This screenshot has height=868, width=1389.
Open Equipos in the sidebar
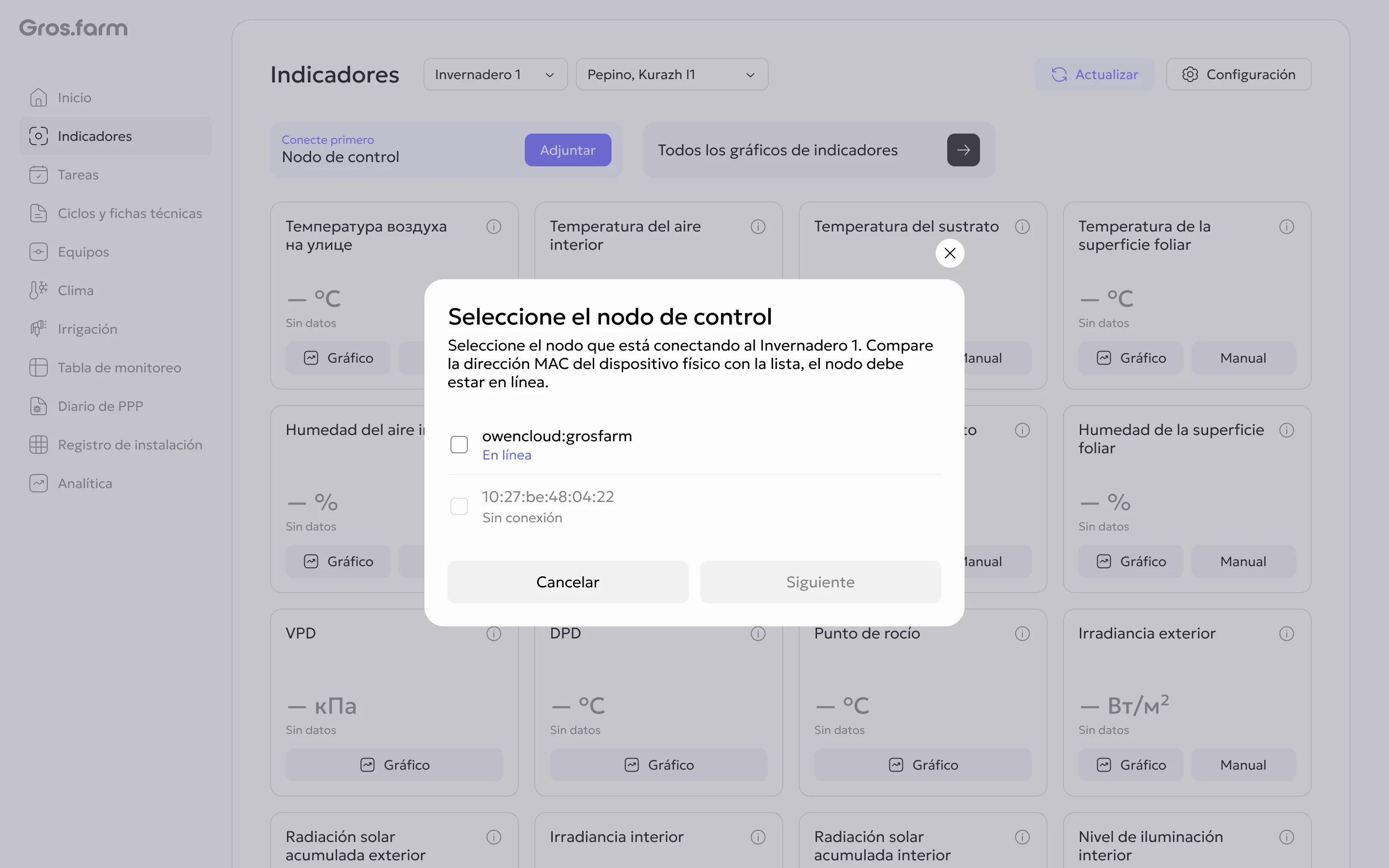click(x=116, y=251)
